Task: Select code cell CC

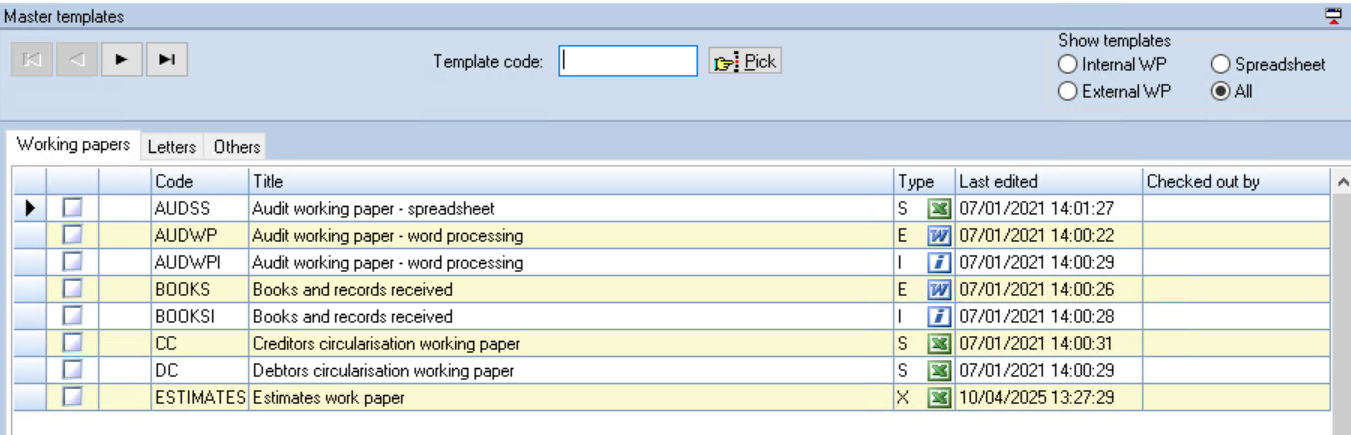Action: click(199, 344)
